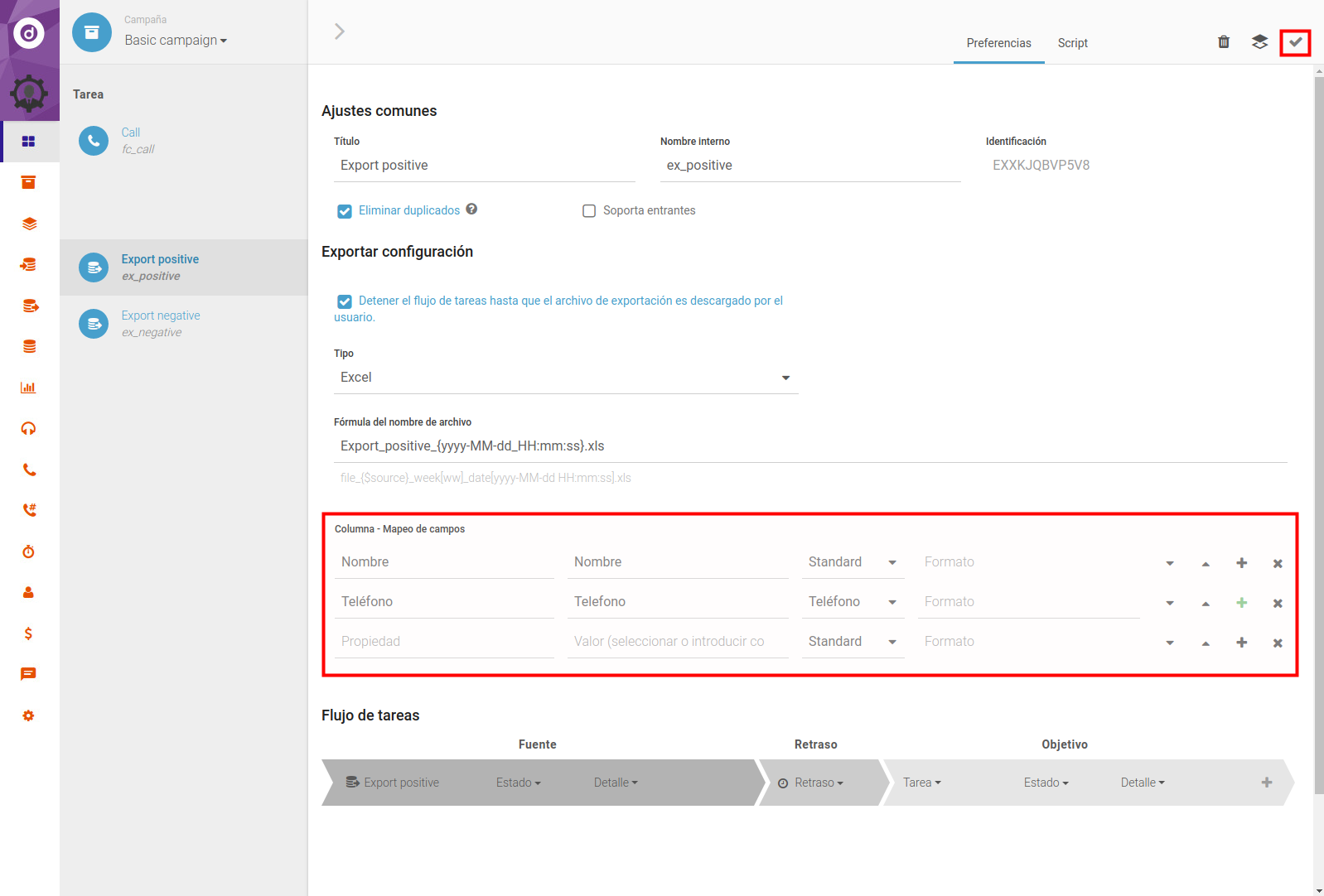Viewport: 1324px width, 896px height.
Task: Open the Tipo Excel dropdown
Action: coord(565,378)
